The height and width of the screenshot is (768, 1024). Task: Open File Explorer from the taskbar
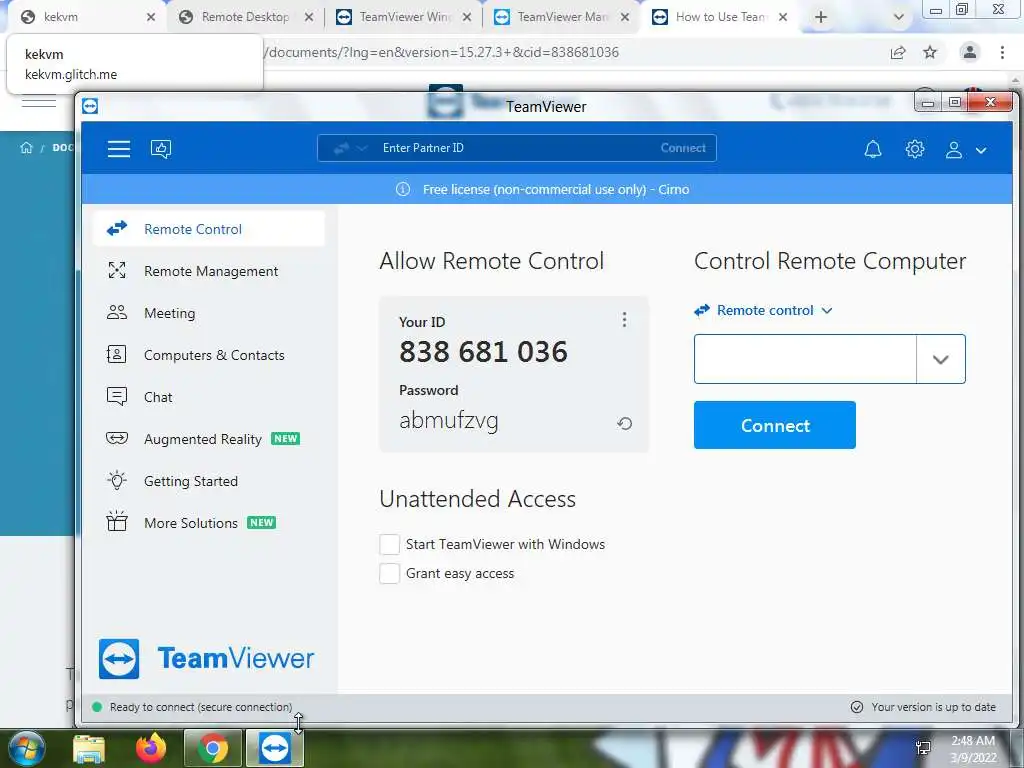[89, 748]
